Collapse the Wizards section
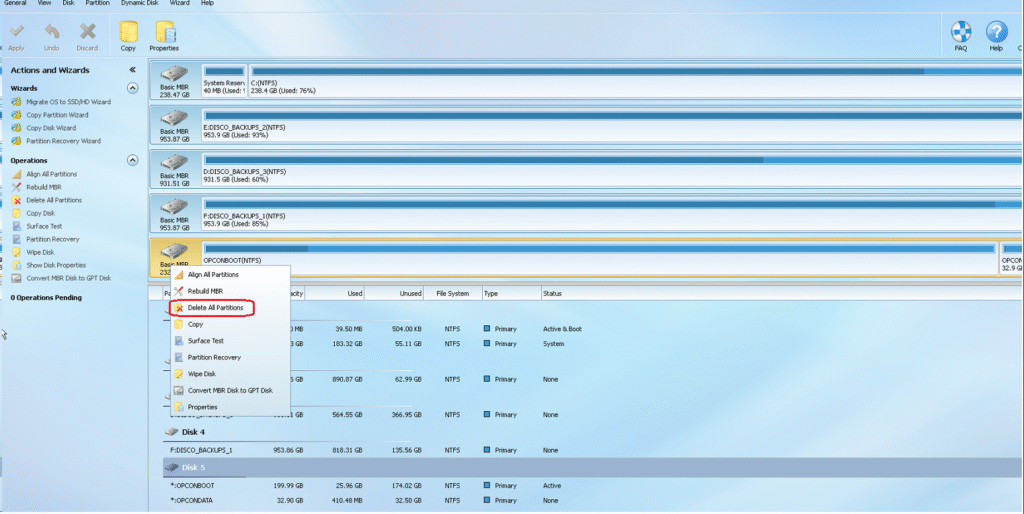This screenshot has width=1024, height=514. pyautogui.click(x=133, y=88)
